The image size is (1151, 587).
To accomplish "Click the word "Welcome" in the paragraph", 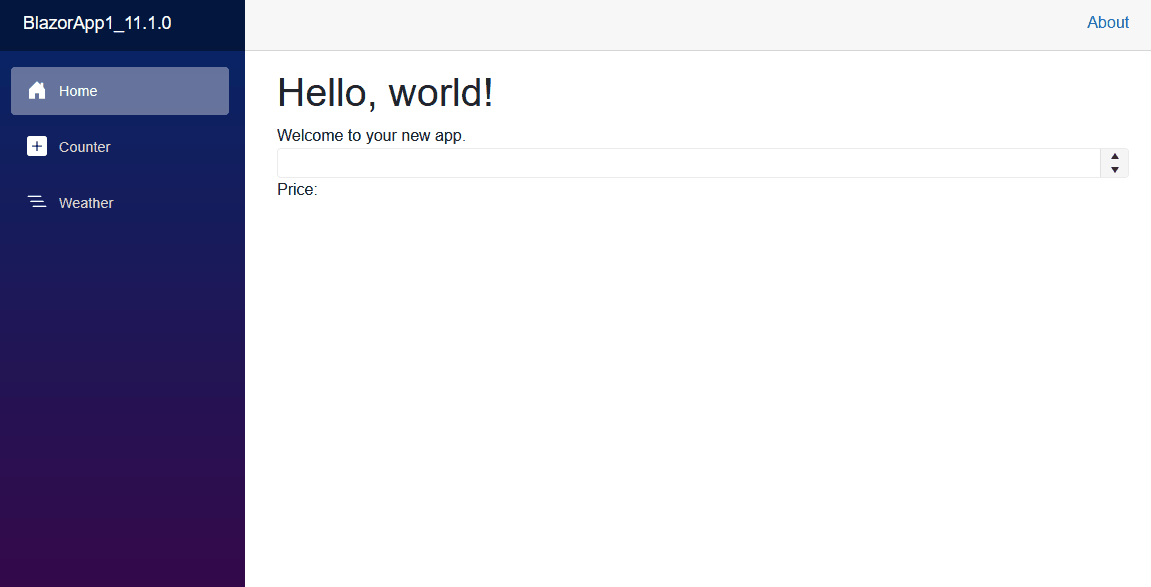I will point(310,136).
